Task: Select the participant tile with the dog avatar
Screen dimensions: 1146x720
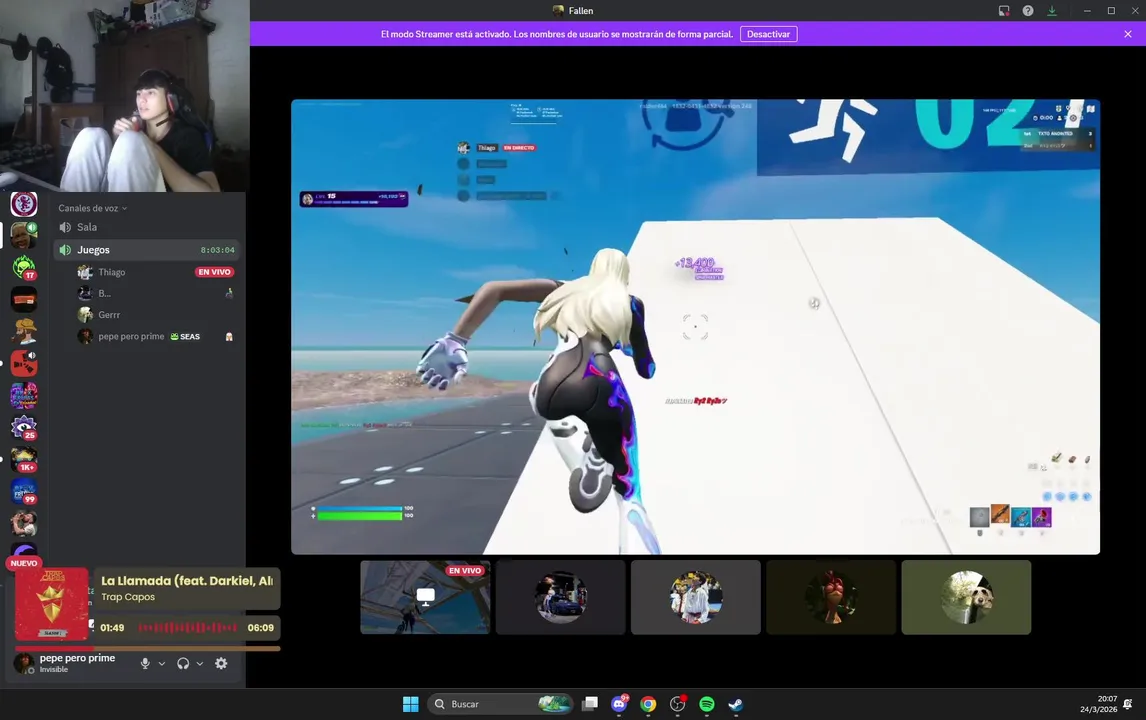Action: (966, 597)
